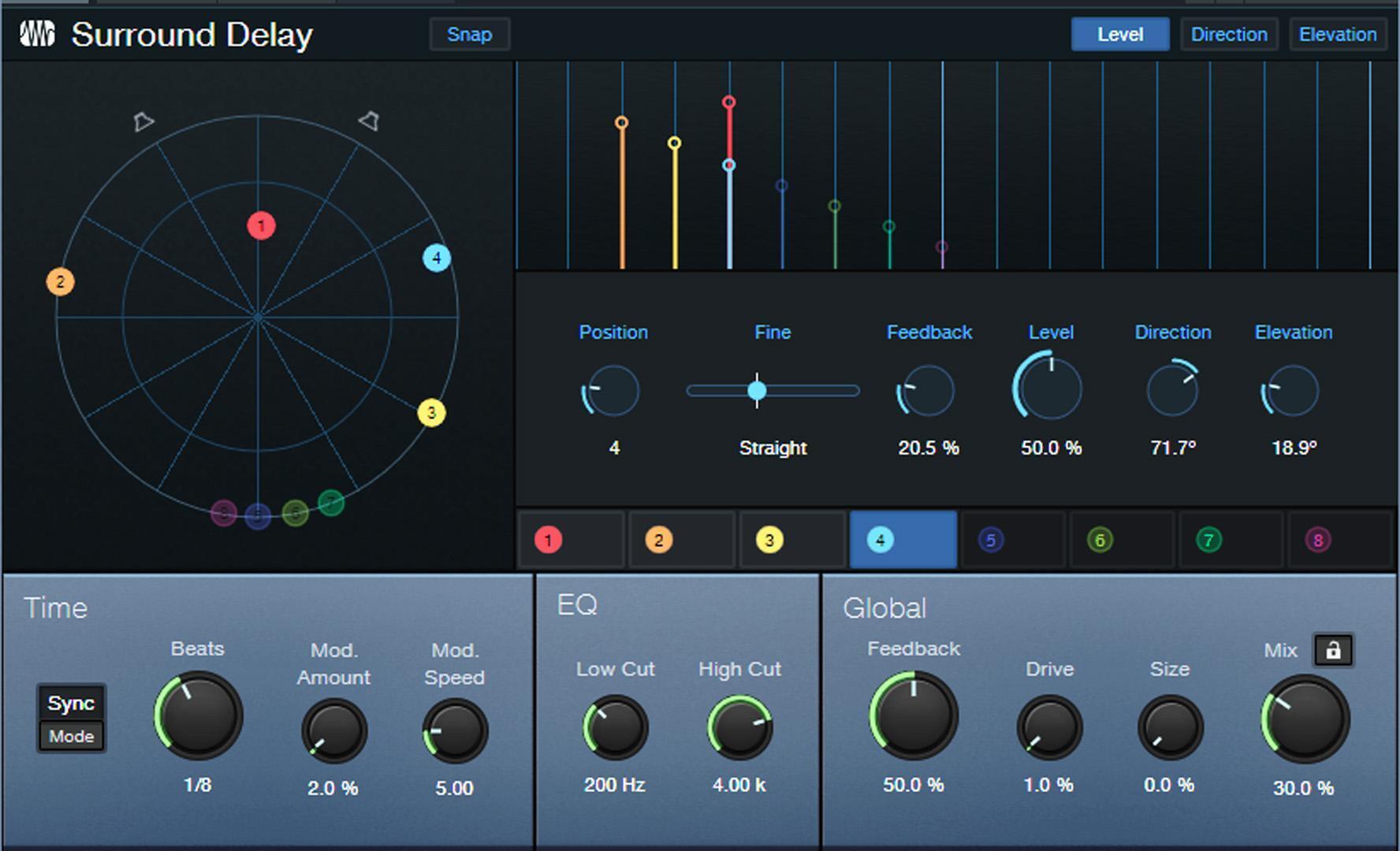This screenshot has height=851, width=1400.
Task: Open the Mode selector under Sync
Action: (x=70, y=736)
